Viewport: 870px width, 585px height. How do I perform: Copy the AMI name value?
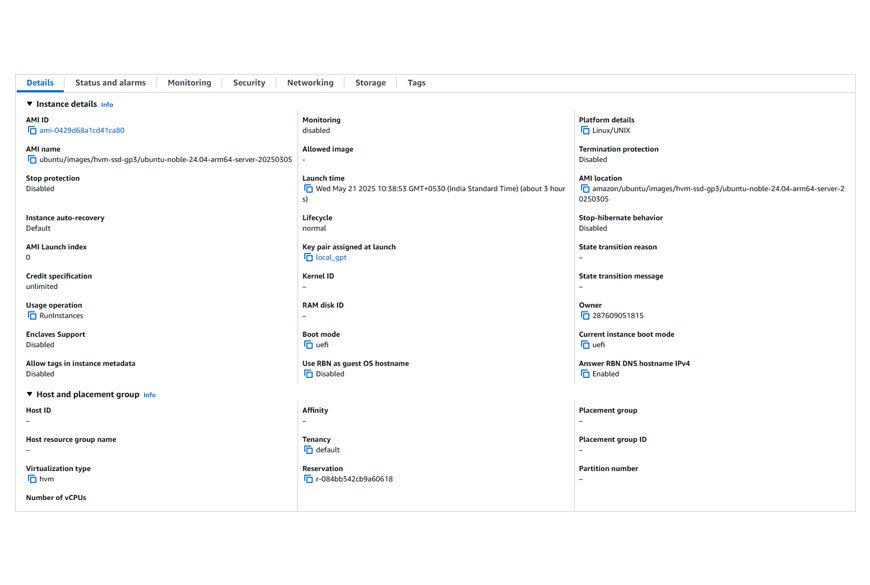32,160
